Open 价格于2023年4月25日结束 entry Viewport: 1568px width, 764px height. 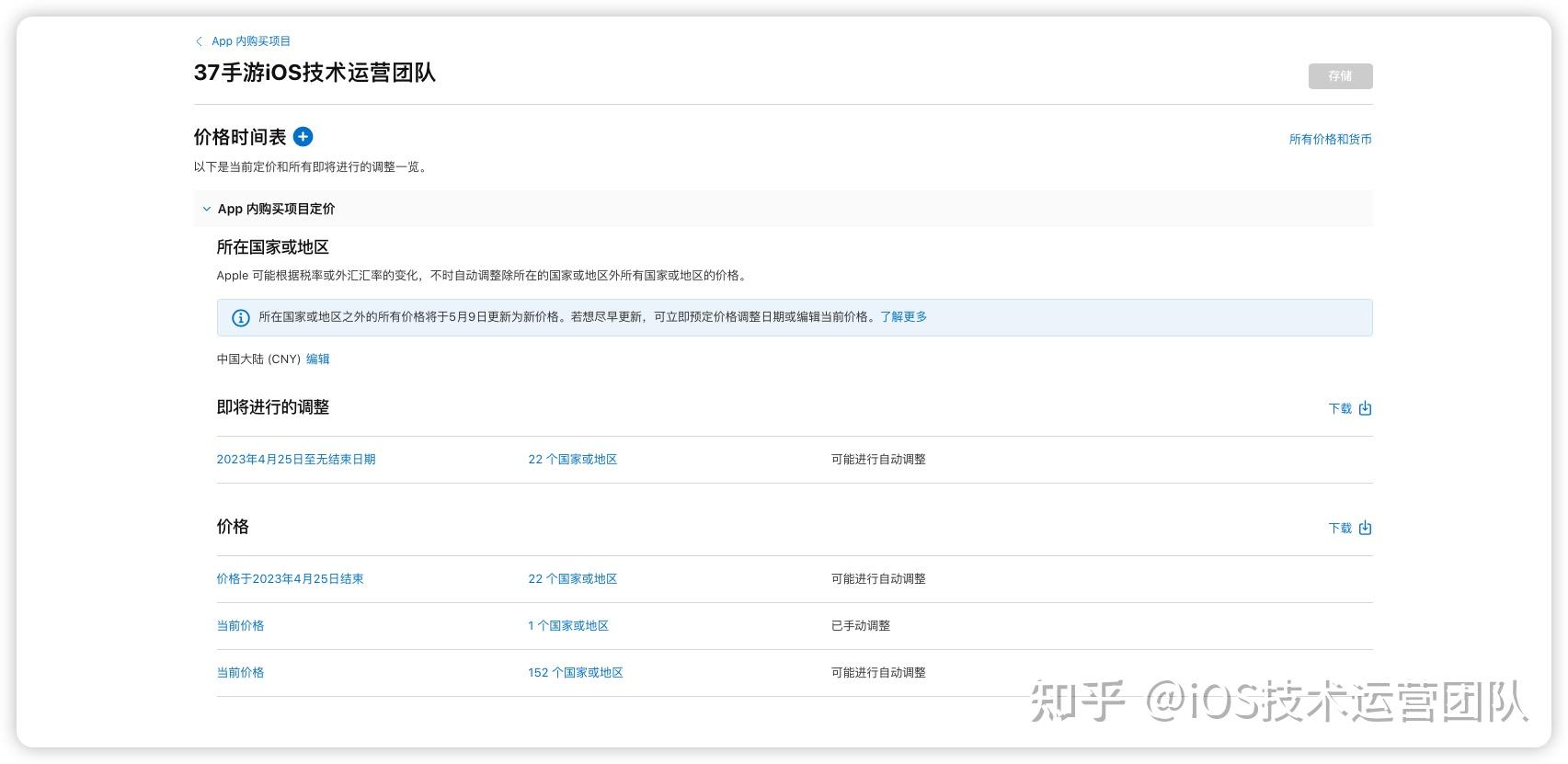(x=290, y=579)
